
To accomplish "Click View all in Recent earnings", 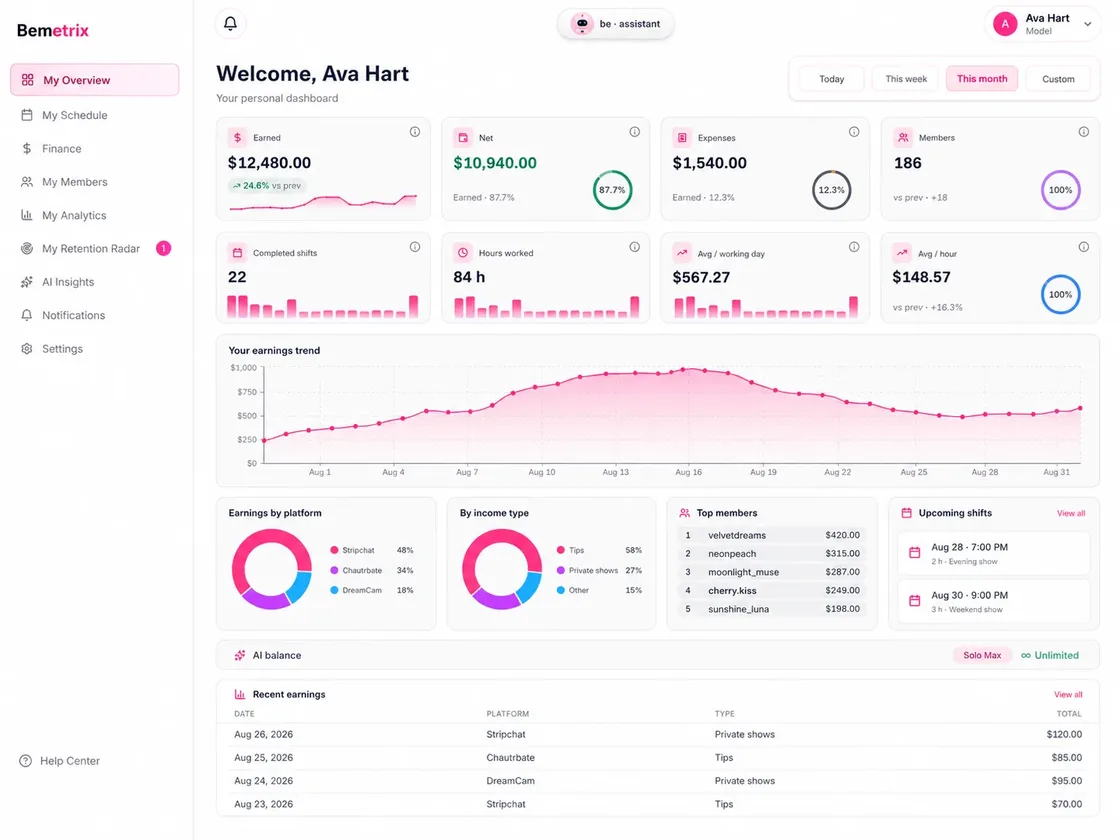I will [1068, 694].
